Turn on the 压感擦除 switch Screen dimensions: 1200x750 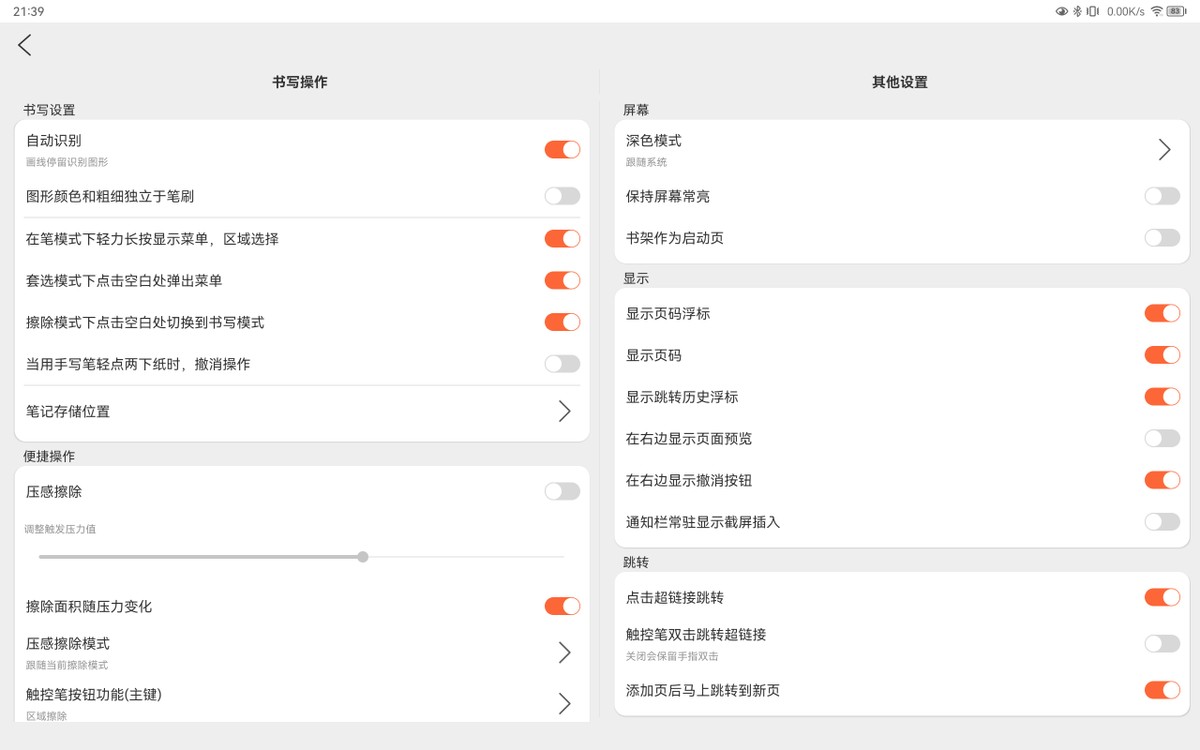pyautogui.click(x=561, y=491)
